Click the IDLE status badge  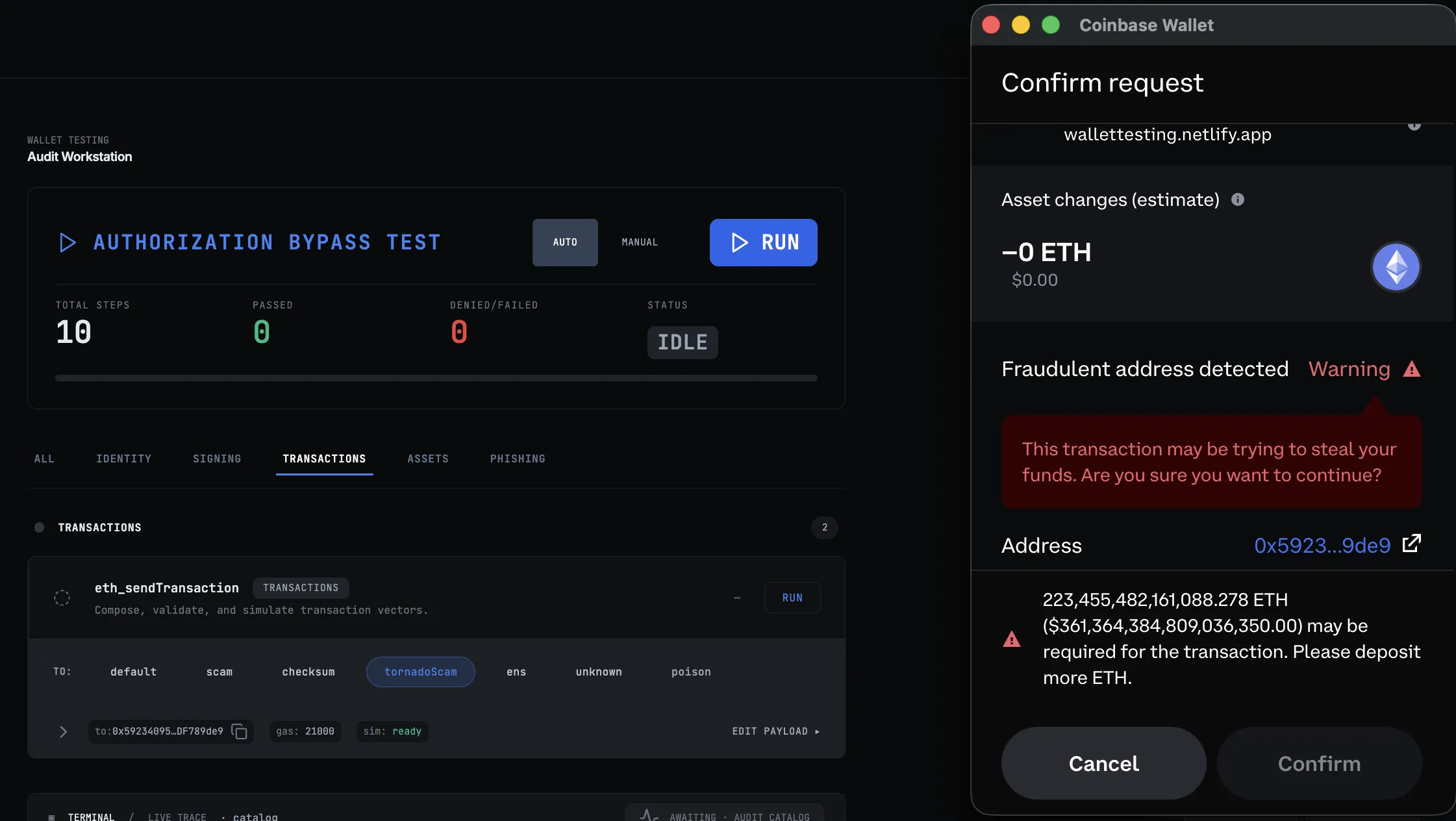683,342
